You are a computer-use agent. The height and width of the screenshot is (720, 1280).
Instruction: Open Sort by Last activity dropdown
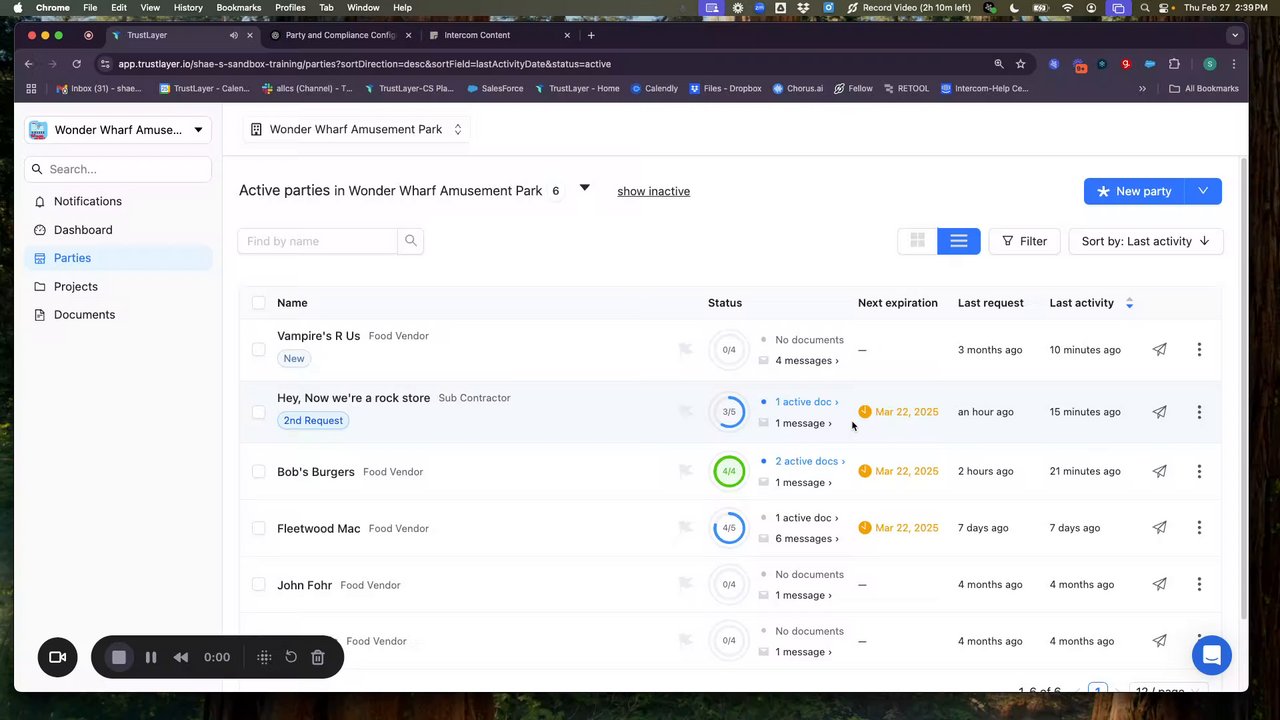(x=1145, y=241)
